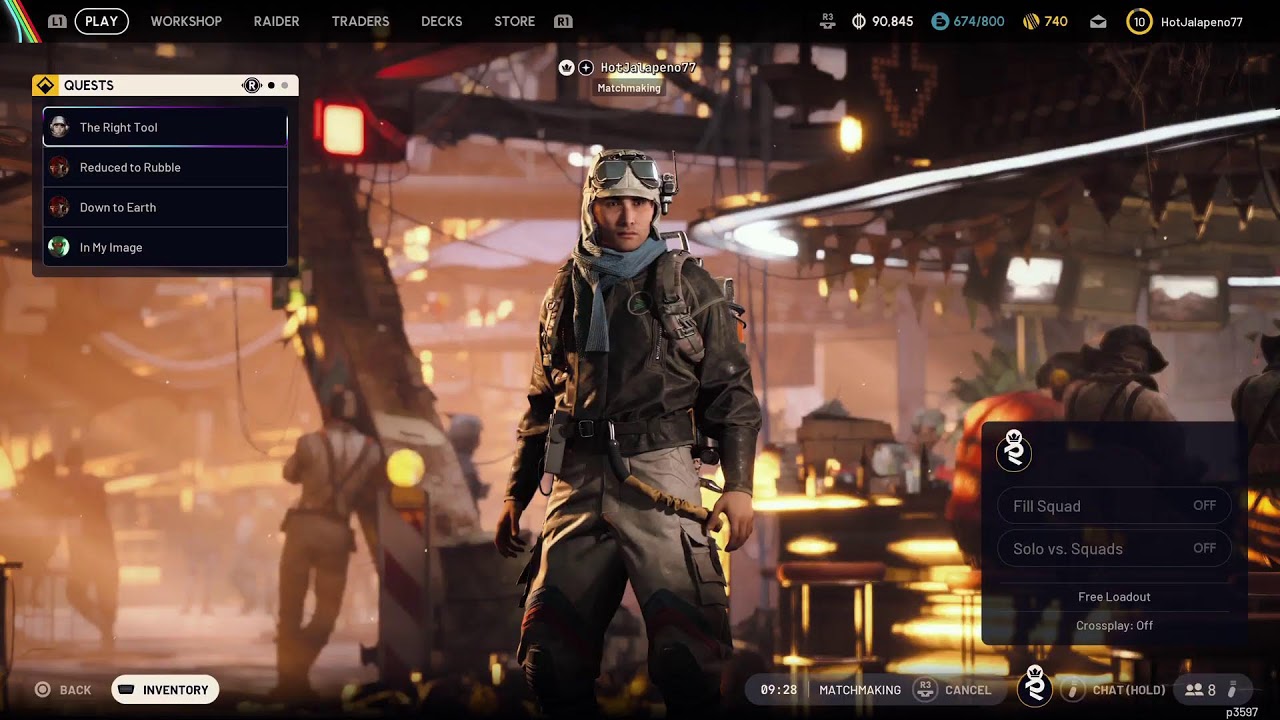Screen dimensions: 1280x720
Task: Go to the TRADERS tab
Action: pyautogui.click(x=360, y=21)
